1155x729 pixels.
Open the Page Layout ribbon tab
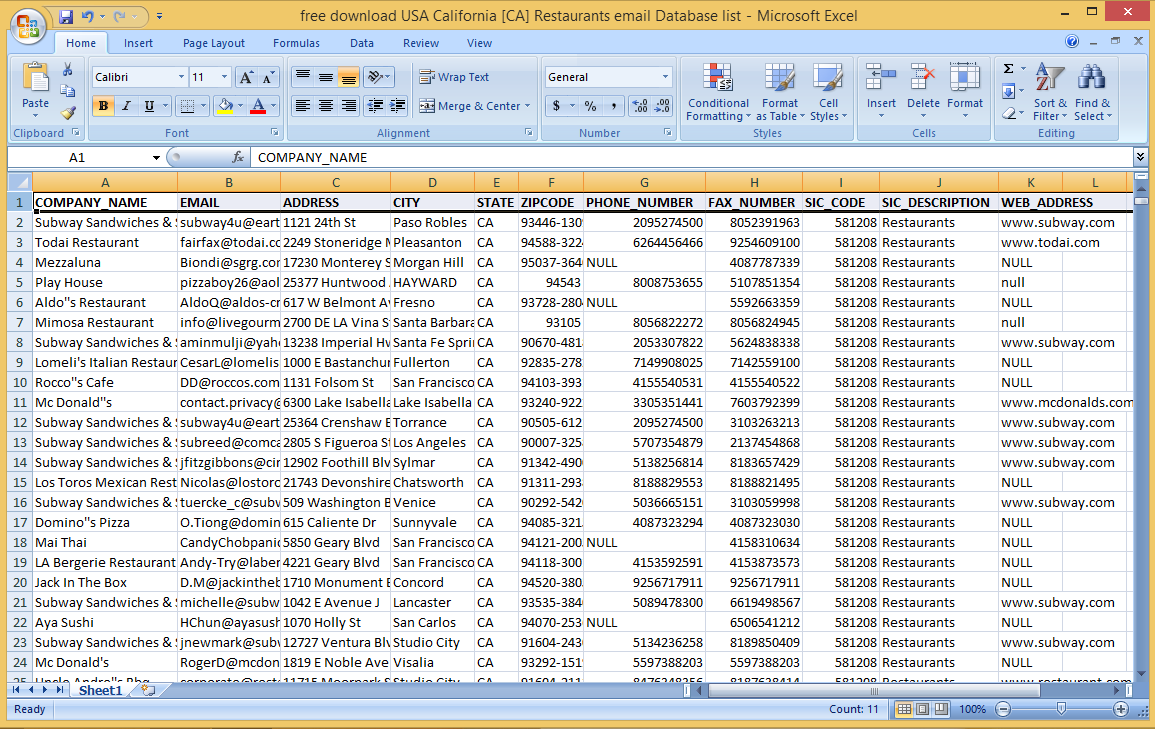[214, 43]
